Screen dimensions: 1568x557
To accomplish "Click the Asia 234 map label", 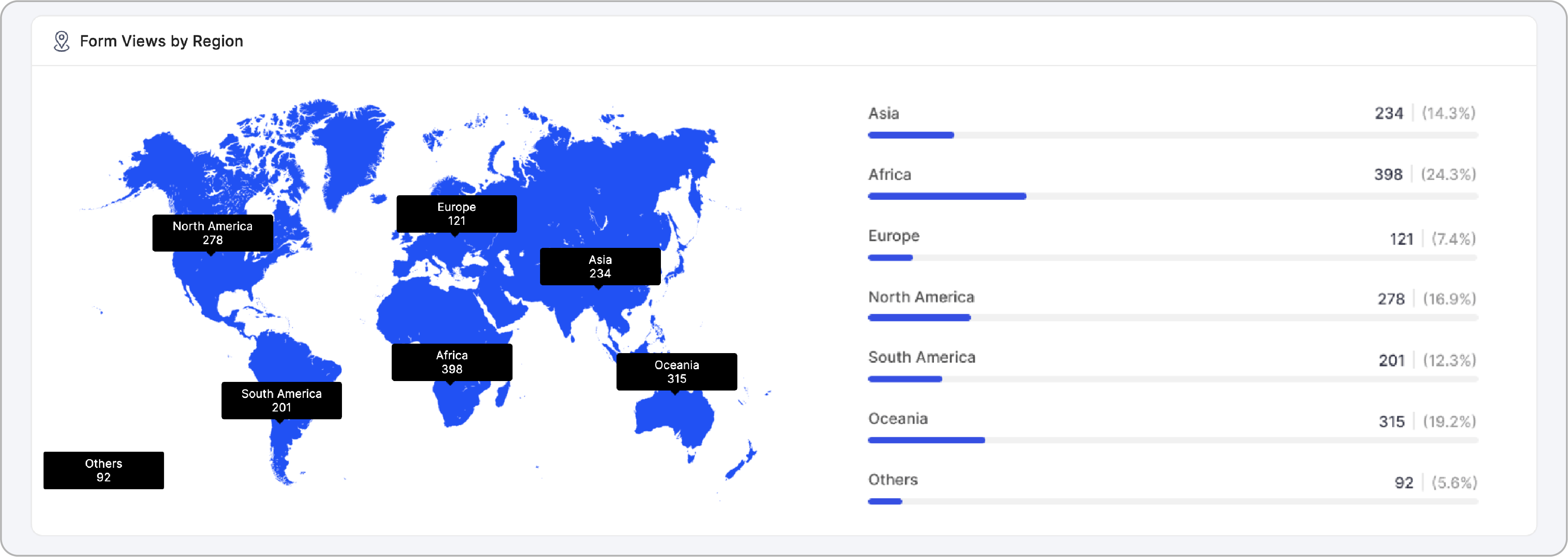I will [600, 266].
